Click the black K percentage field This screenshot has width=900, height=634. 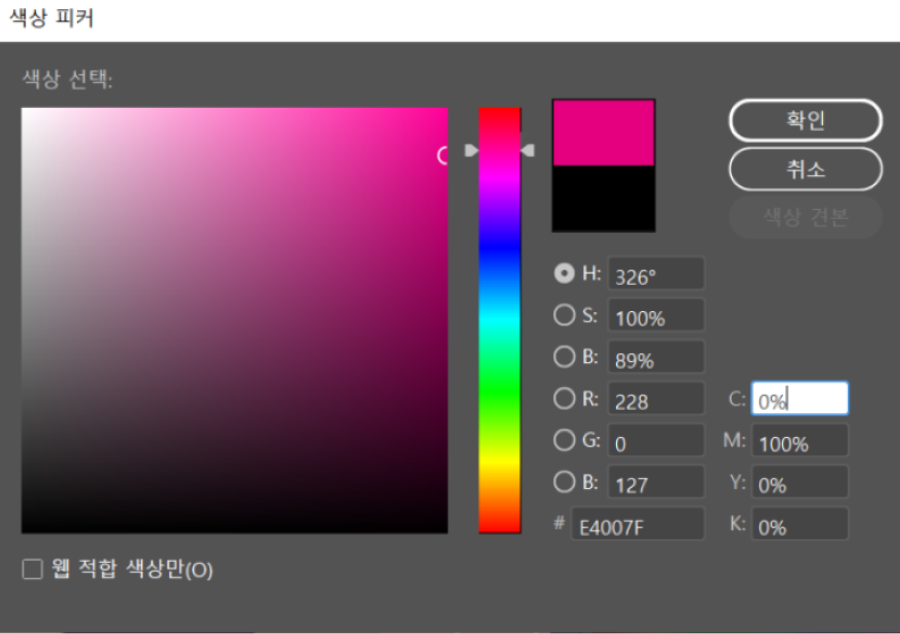click(799, 525)
